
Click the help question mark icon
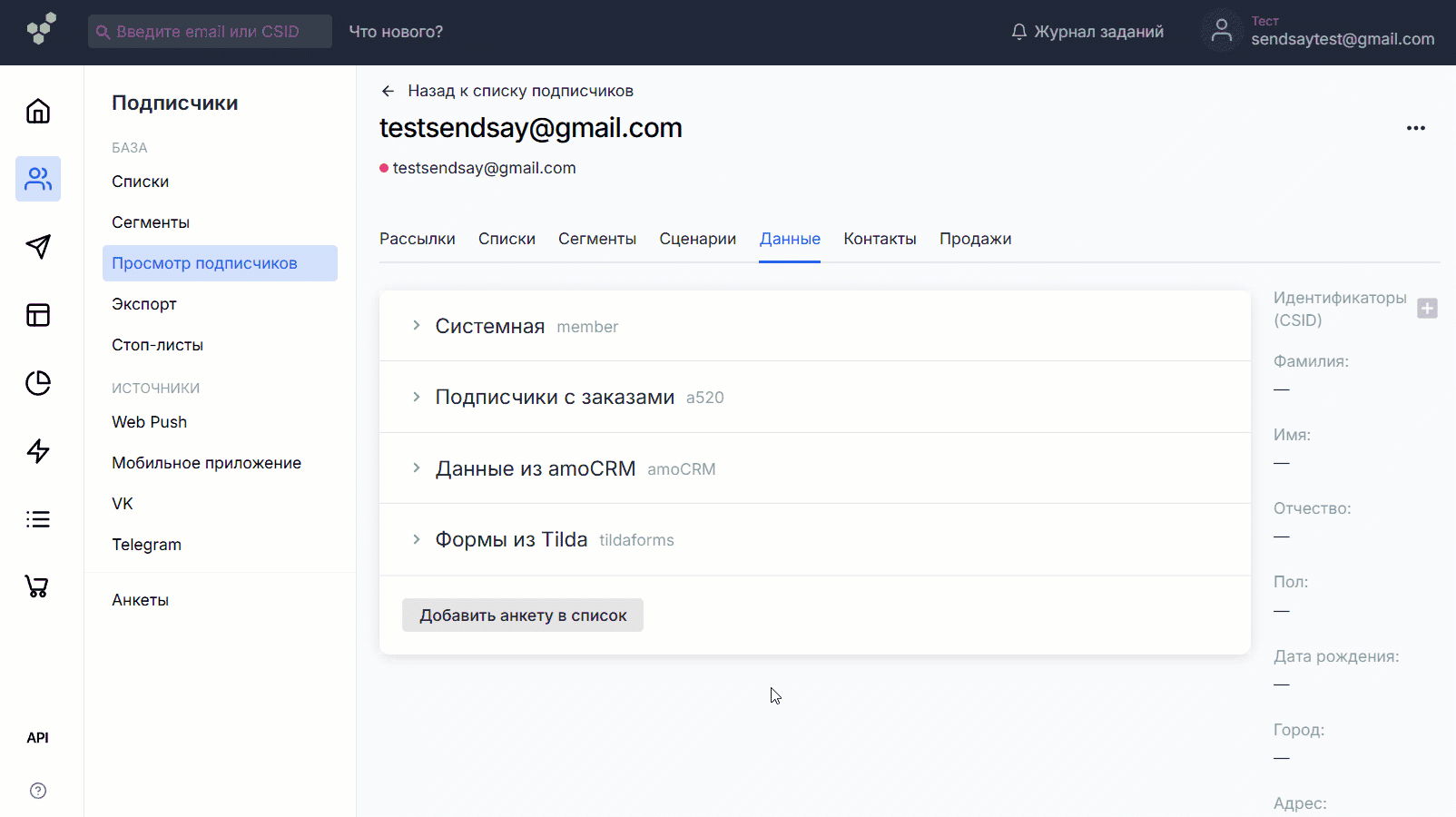click(38, 791)
